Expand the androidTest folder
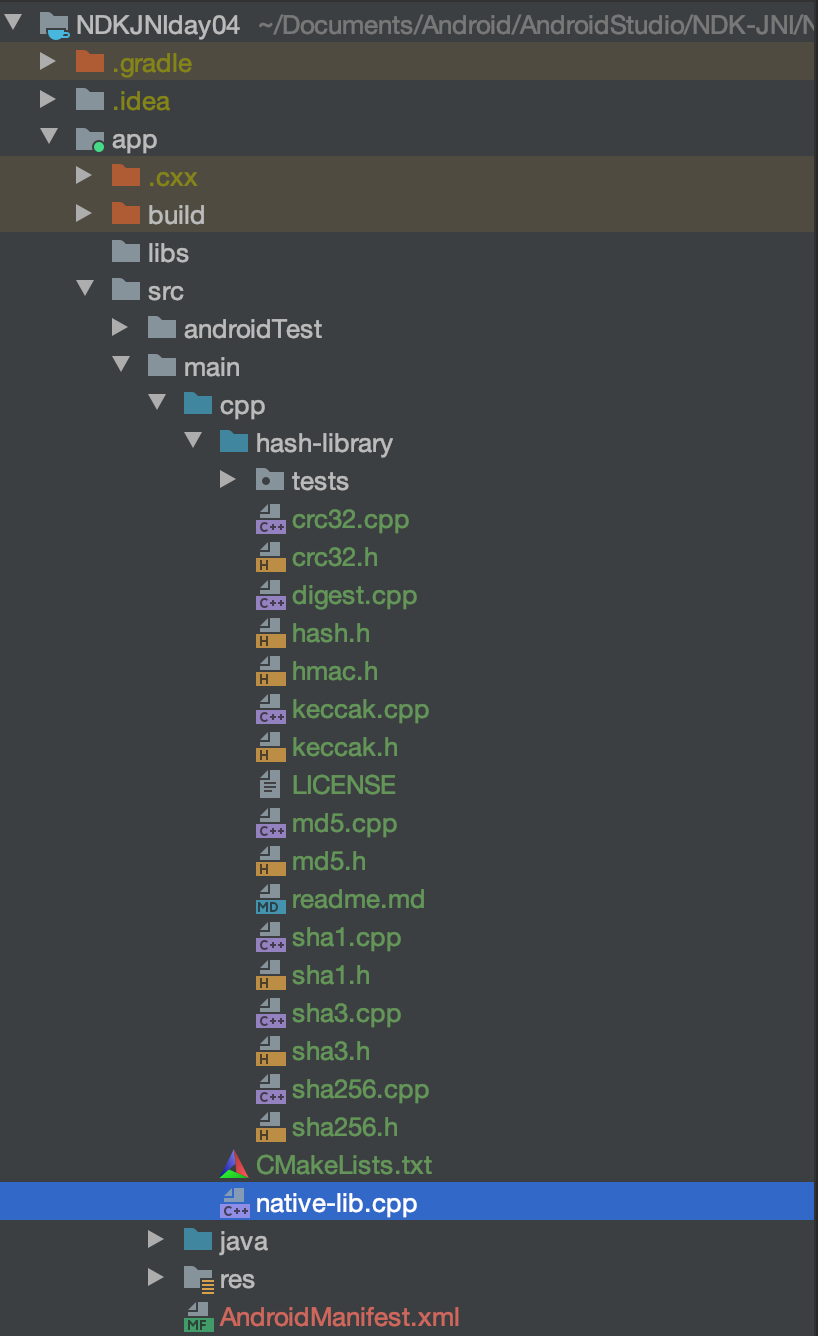 (121, 328)
